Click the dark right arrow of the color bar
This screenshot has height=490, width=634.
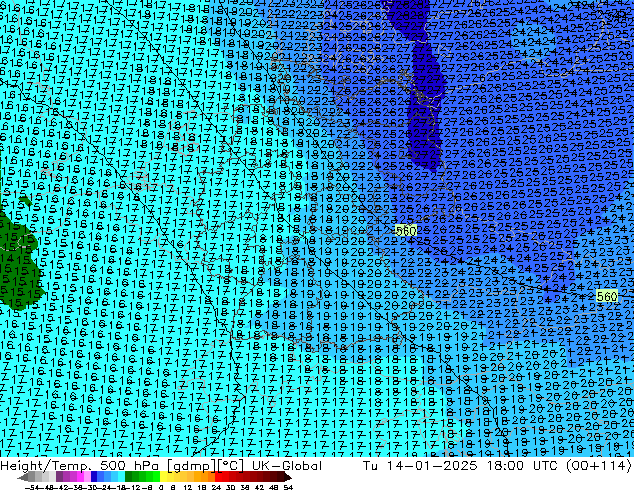pyautogui.click(x=287, y=477)
